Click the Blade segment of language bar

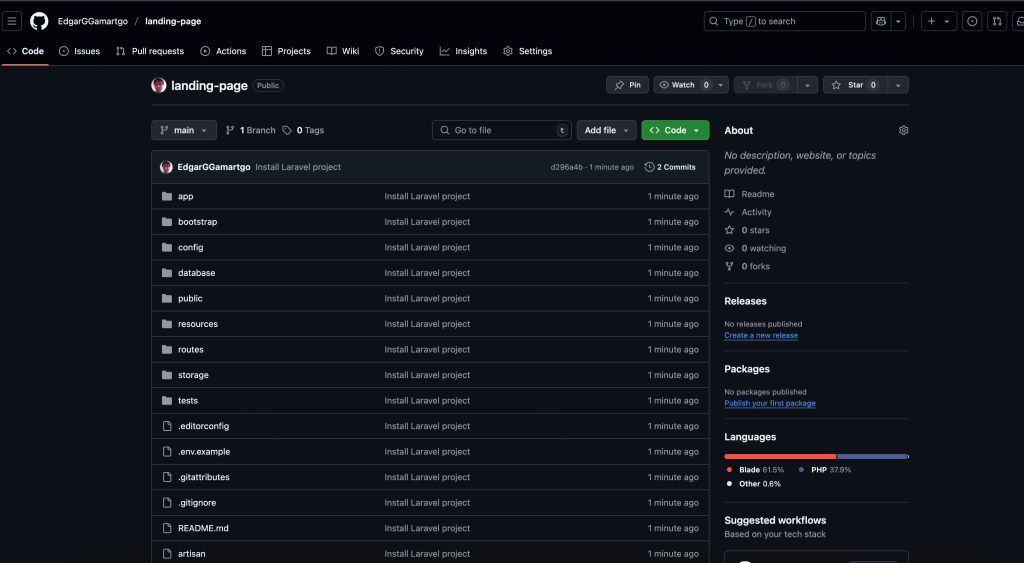click(780, 456)
